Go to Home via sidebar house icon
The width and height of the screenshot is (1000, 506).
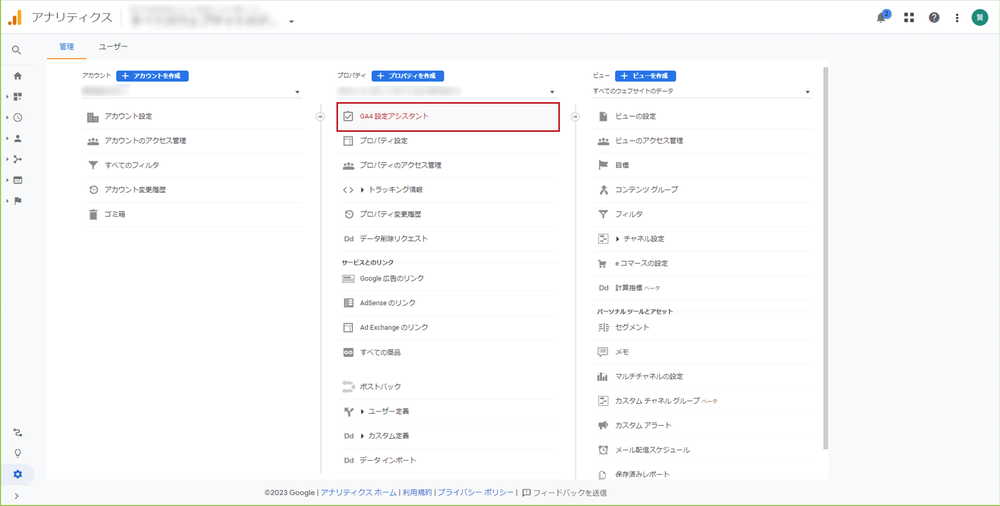17,76
